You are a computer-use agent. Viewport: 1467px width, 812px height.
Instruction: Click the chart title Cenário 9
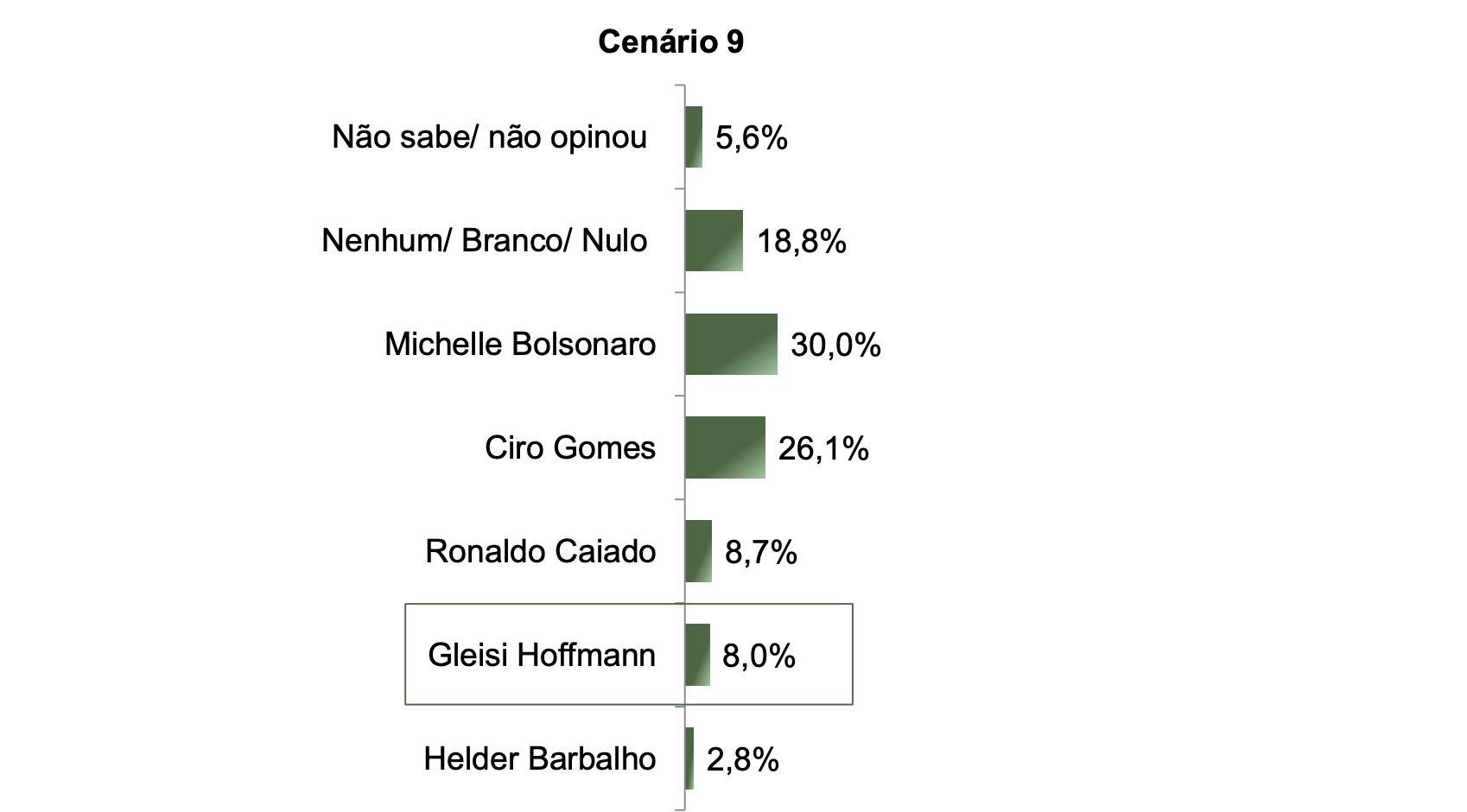tap(670, 41)
